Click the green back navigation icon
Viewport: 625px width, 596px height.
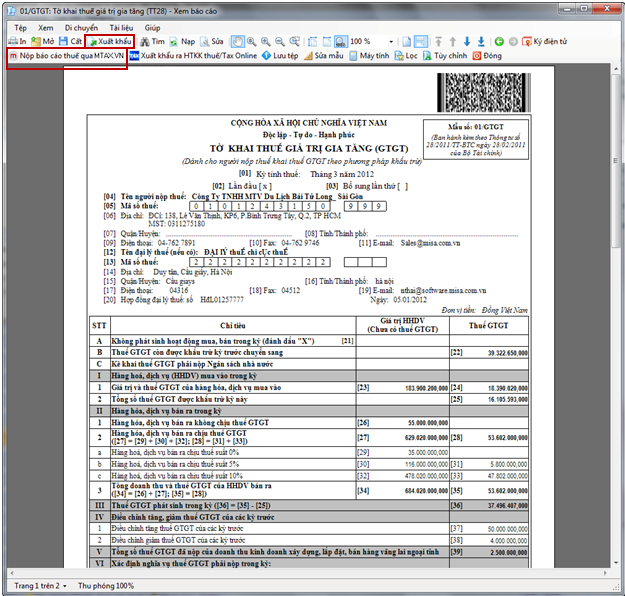coord(499,41)
